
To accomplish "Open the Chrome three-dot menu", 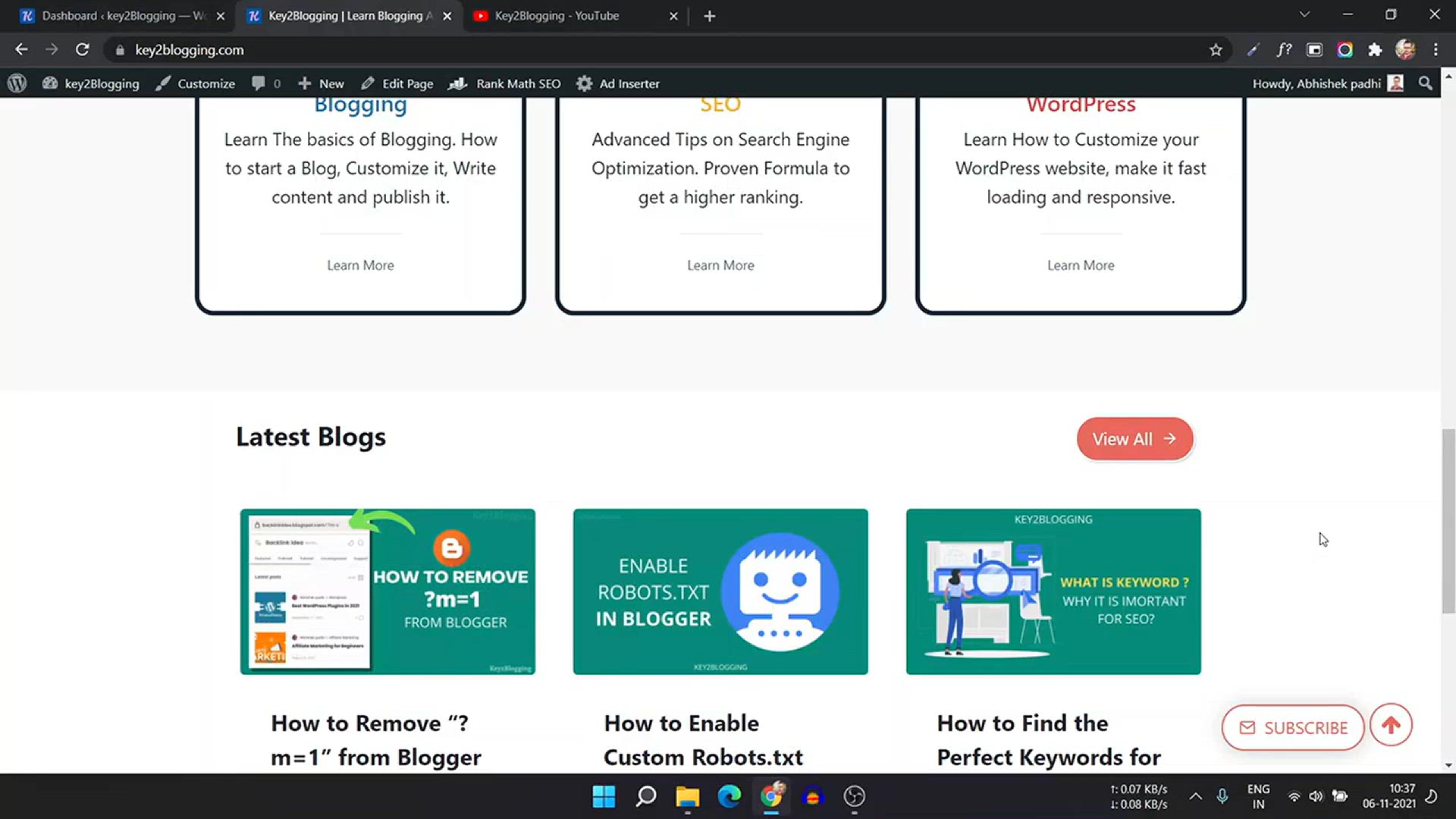I will click(1436, 50).
